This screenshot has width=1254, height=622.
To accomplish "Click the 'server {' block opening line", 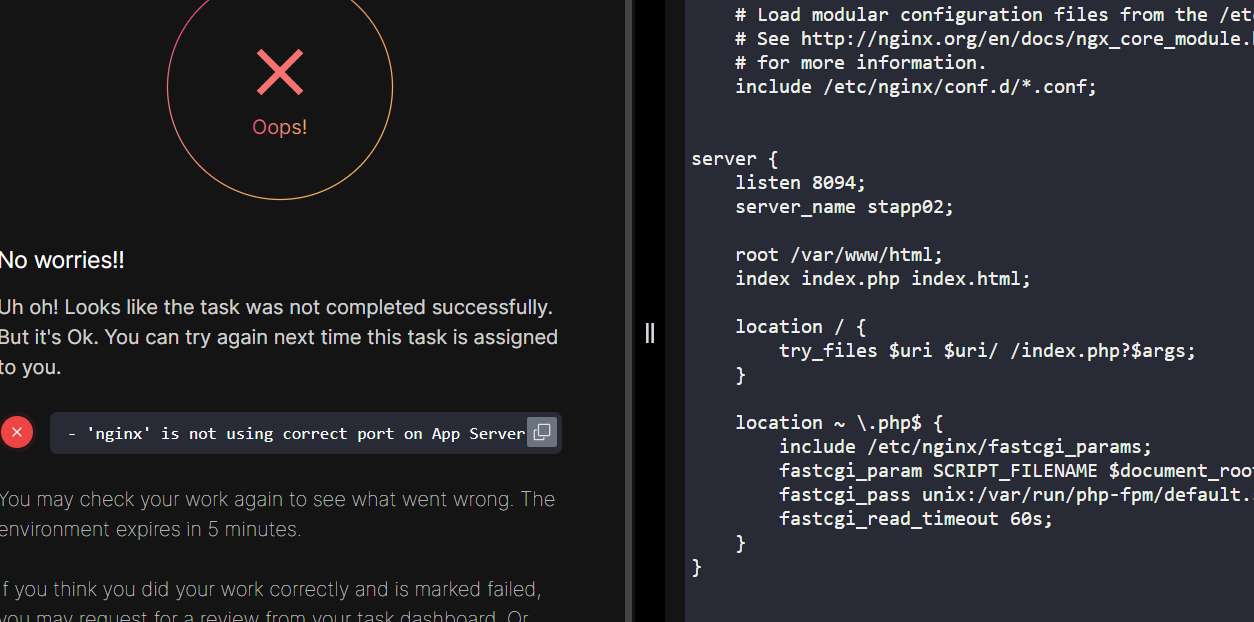I will (734, 159).
